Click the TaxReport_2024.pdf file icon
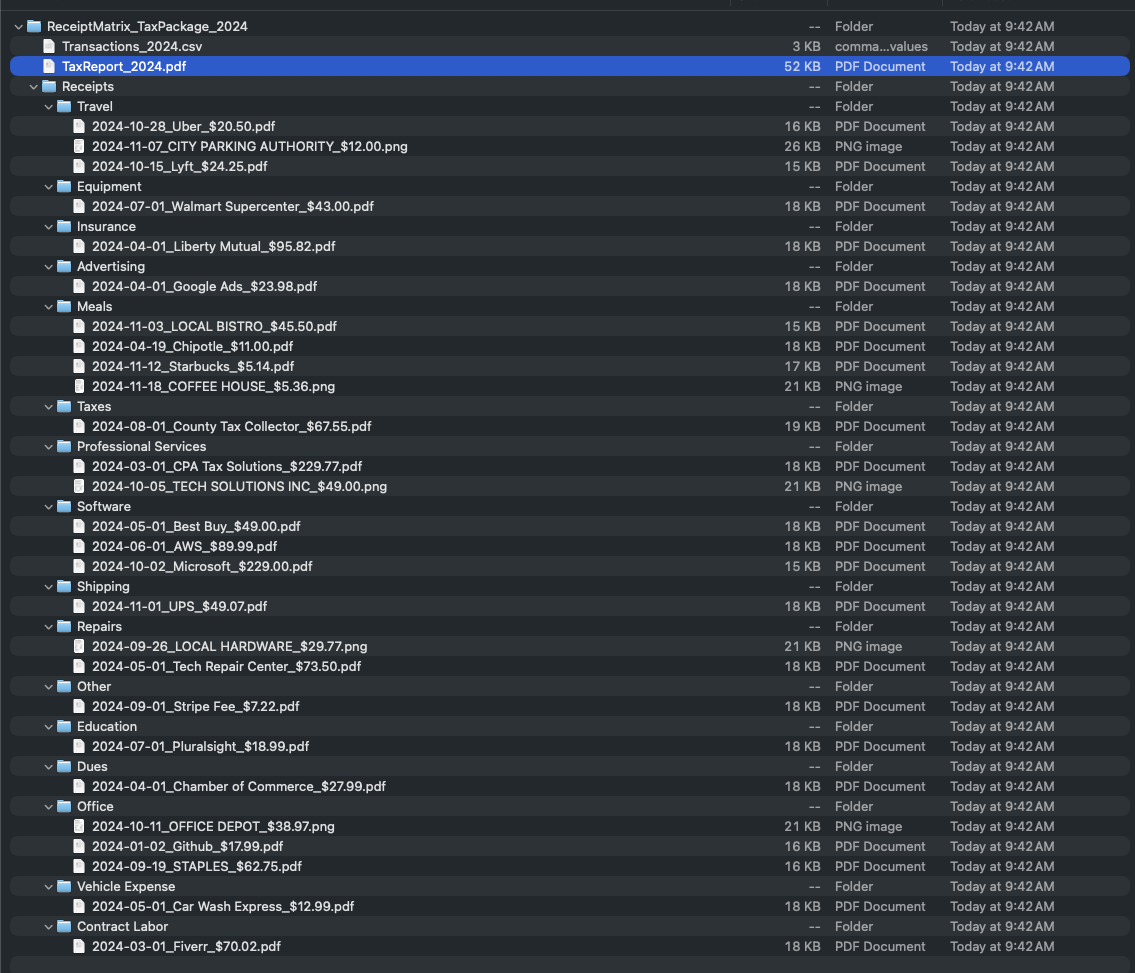 49,66
